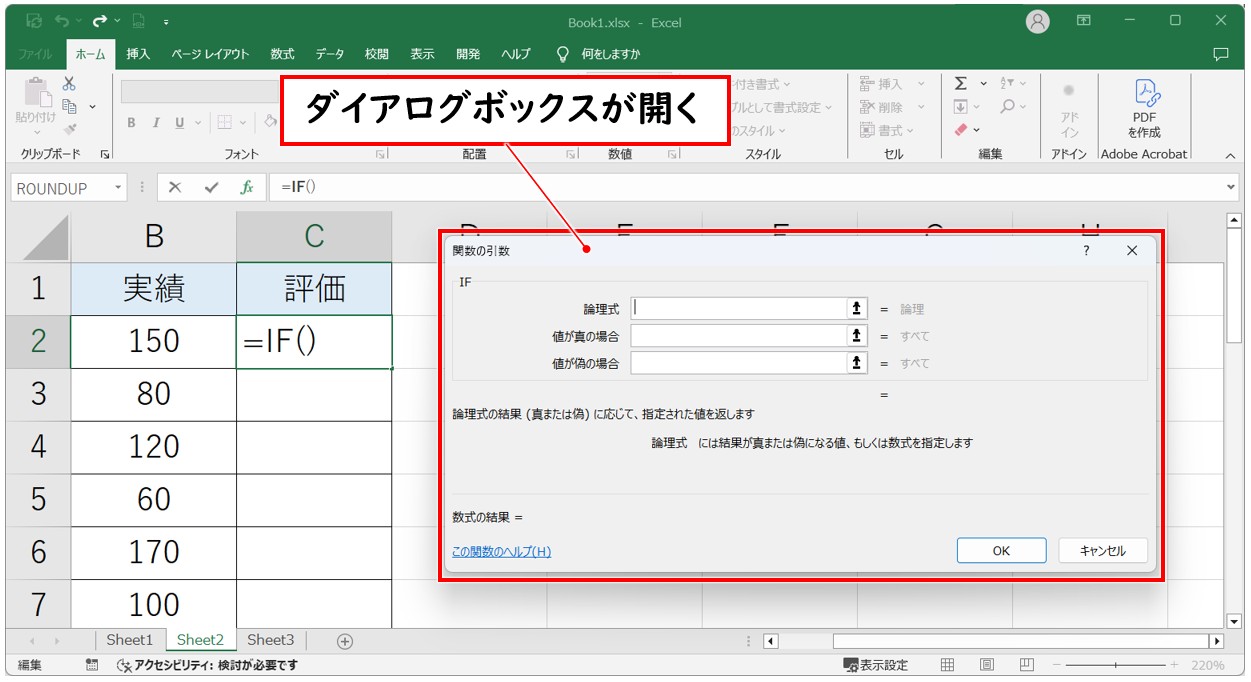Click the dialog Help question mark icon
The height and width of the screenshot is (682, 1251).
[x=1086, y=251]
